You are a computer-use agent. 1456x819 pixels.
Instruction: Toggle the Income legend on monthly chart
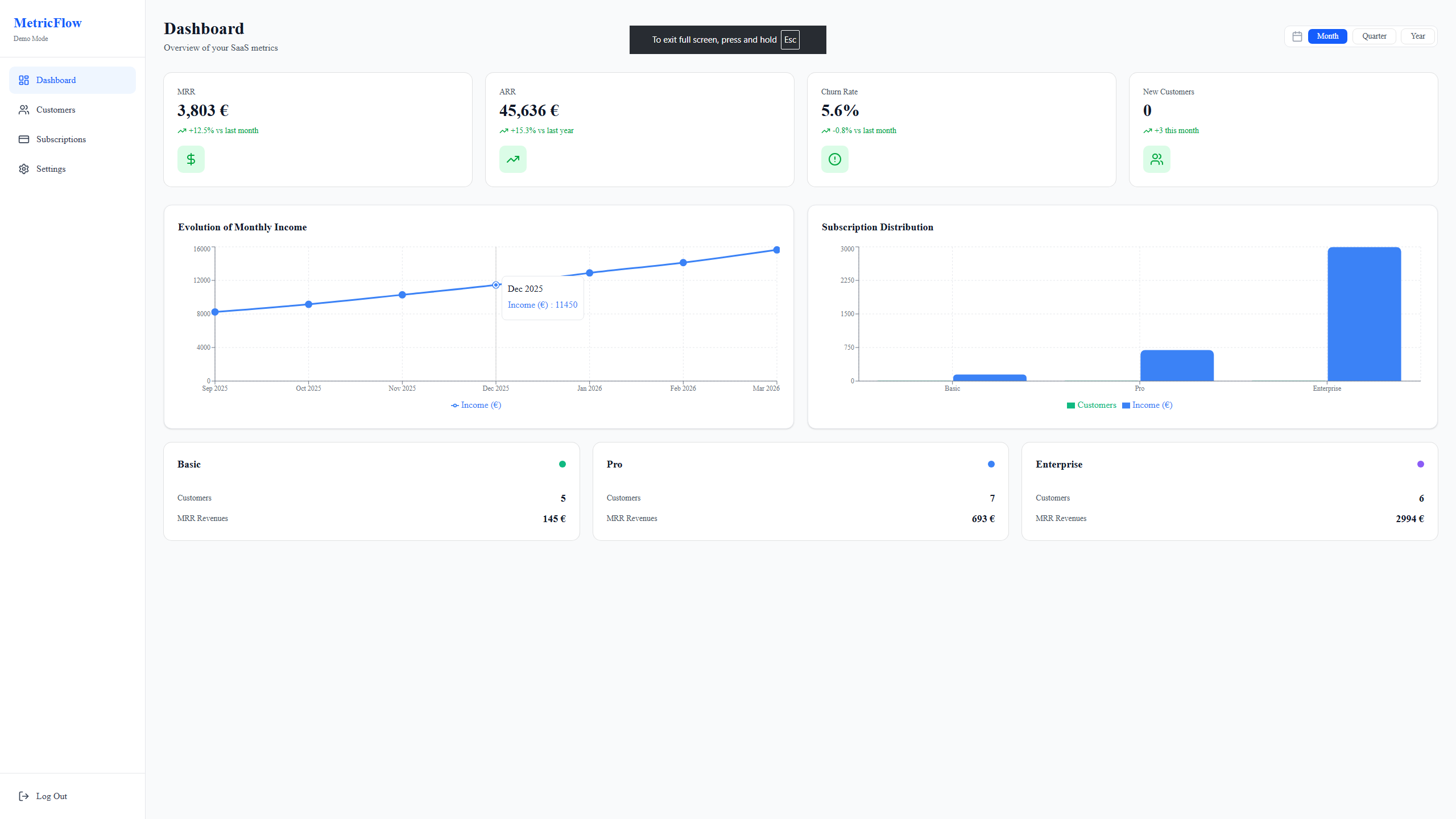tap(476, 405)
